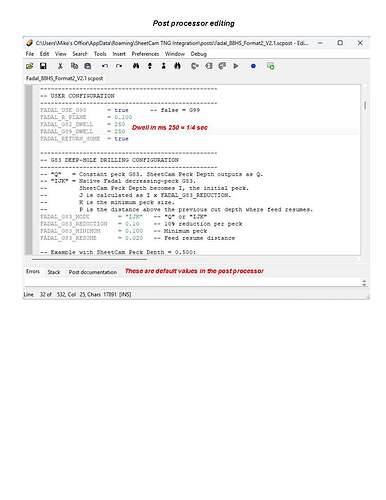The height and width of the screenshot is (500, 386).
Task: Minimize the post editor window
Action: click(x=320, y=43)
